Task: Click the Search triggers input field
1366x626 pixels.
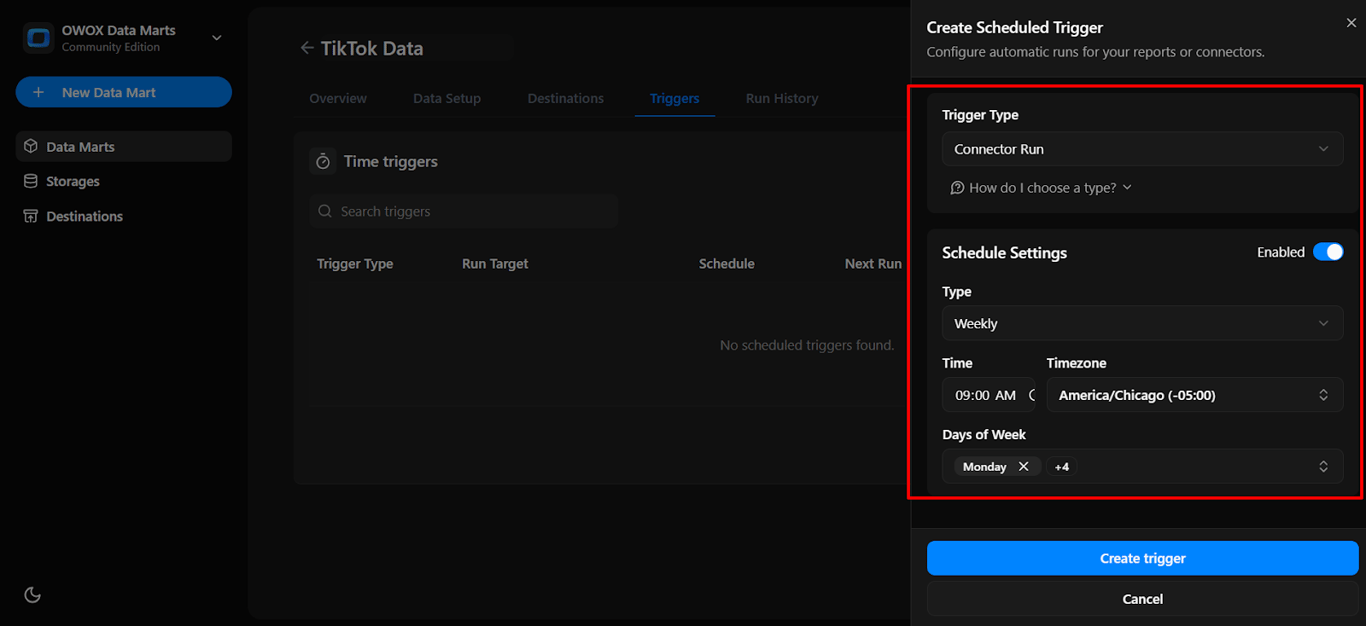Action: [464, 211]
